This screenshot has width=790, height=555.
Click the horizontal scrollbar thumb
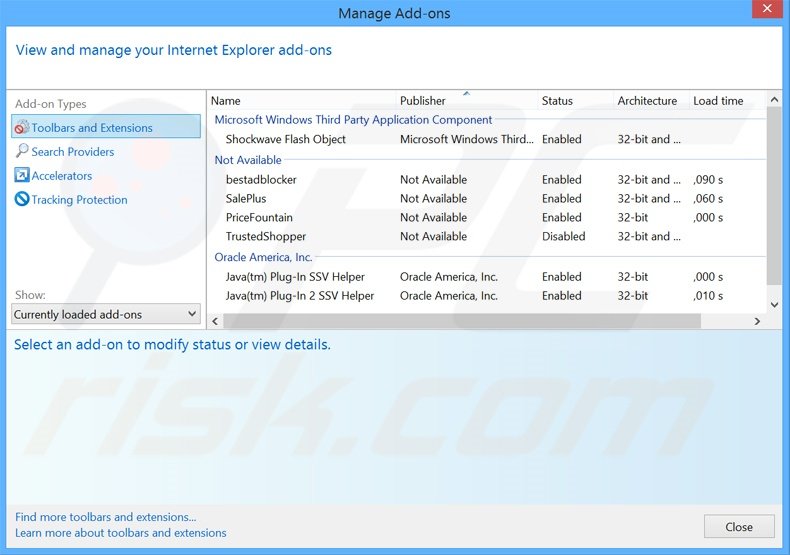pos(462,321)
